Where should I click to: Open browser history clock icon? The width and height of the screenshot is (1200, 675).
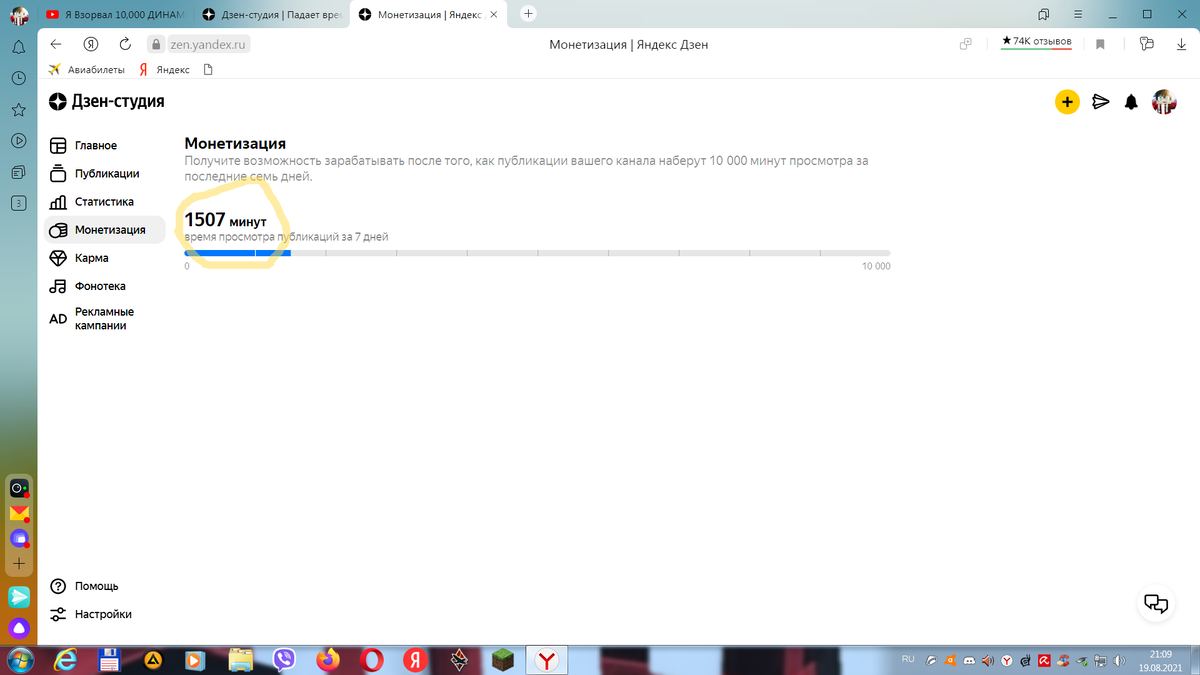point(18,78)
